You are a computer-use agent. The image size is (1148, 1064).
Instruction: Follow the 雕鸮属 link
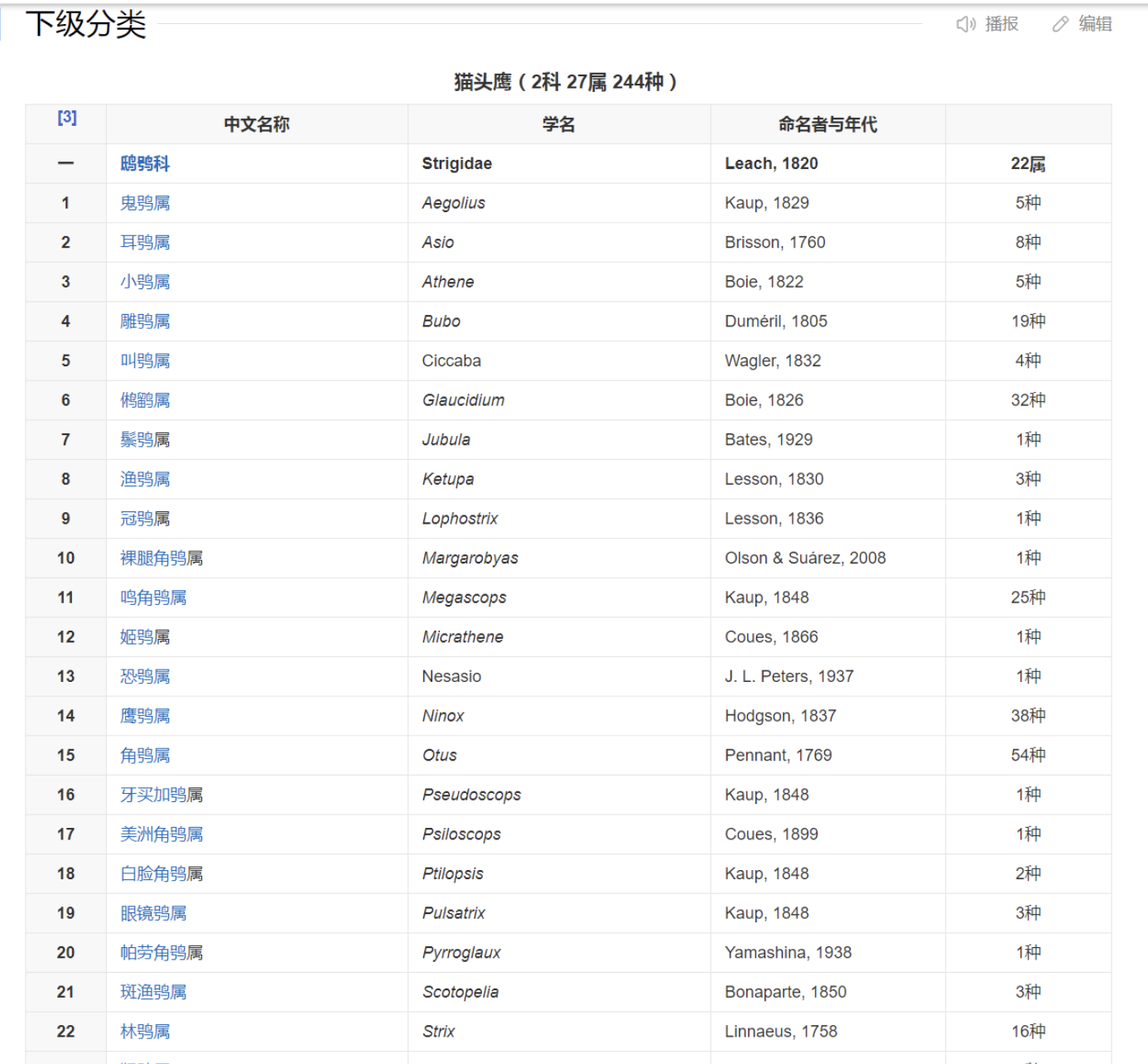click(145, 322)
